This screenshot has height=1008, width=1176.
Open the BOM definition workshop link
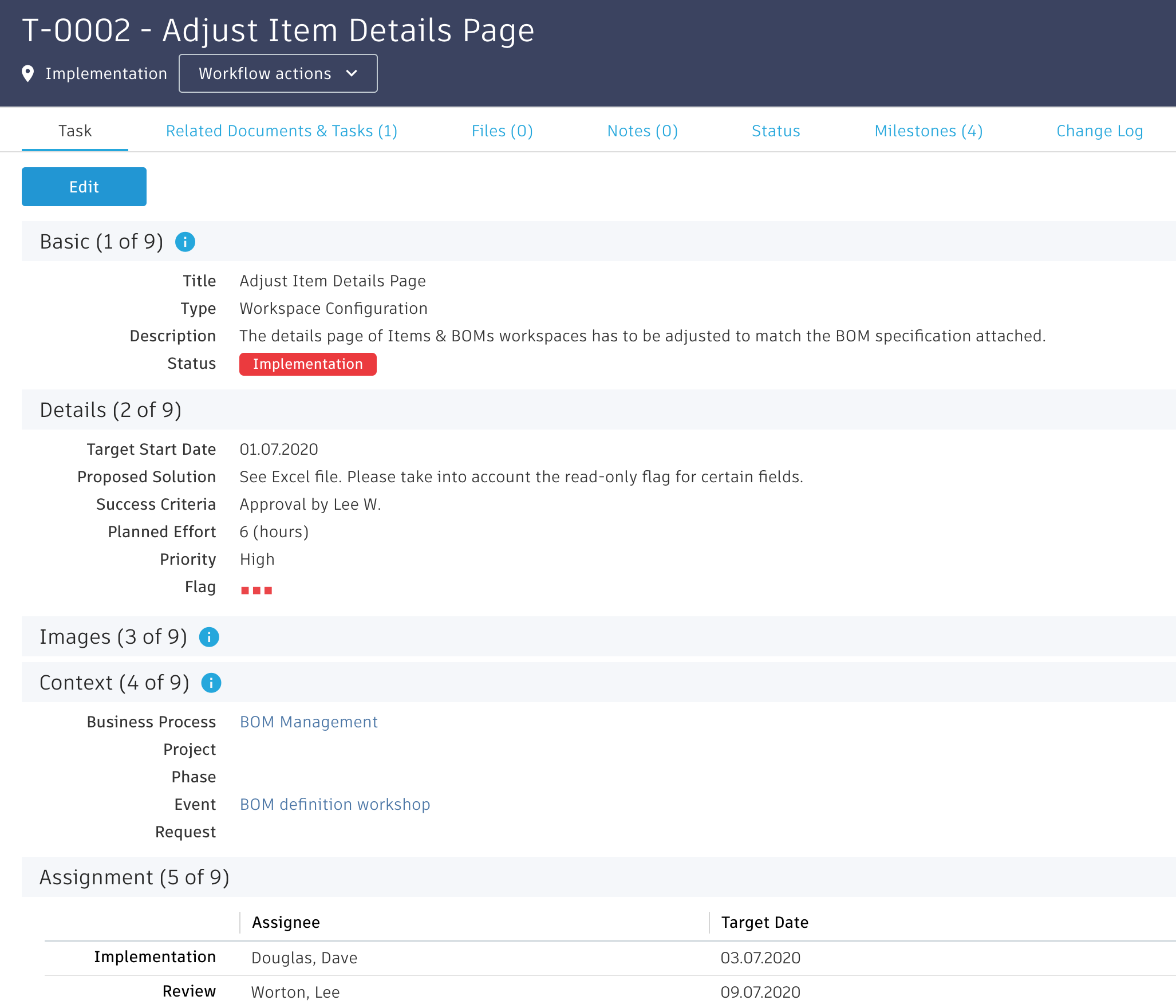coord(335,805)
